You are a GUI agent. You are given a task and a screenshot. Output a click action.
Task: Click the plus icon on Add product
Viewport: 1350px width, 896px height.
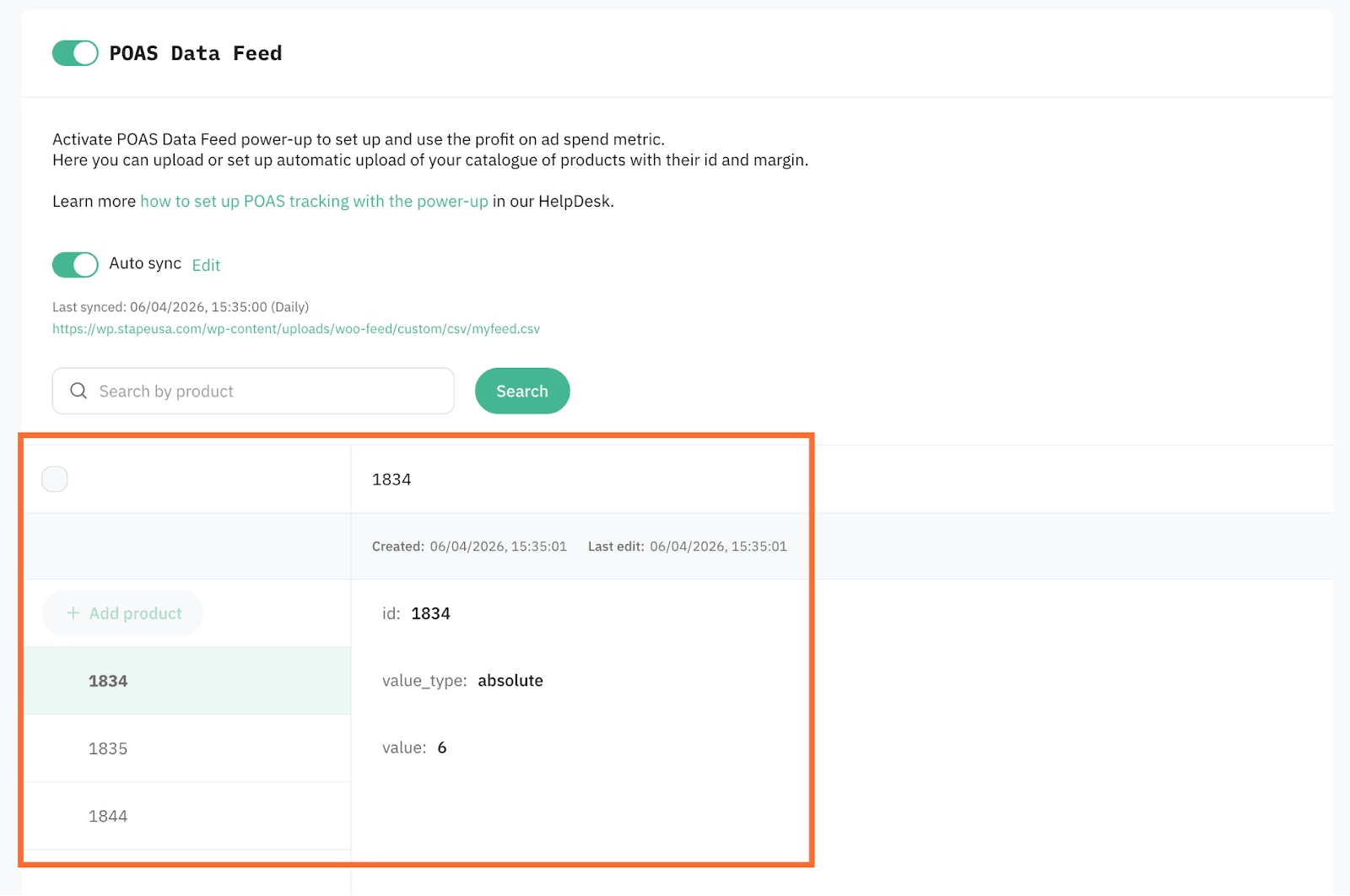pyautogui.click(x=73, y=613)
